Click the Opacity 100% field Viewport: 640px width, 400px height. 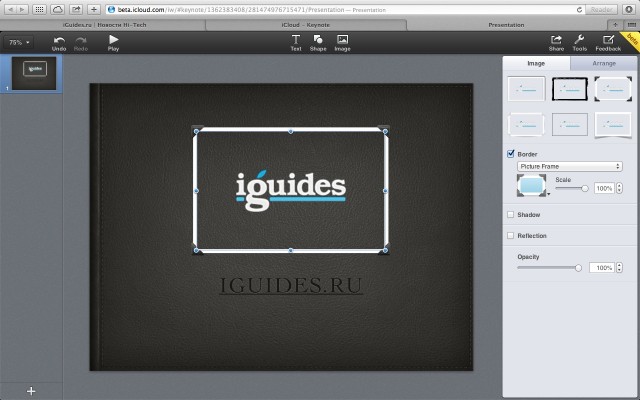tap(602, 268)
